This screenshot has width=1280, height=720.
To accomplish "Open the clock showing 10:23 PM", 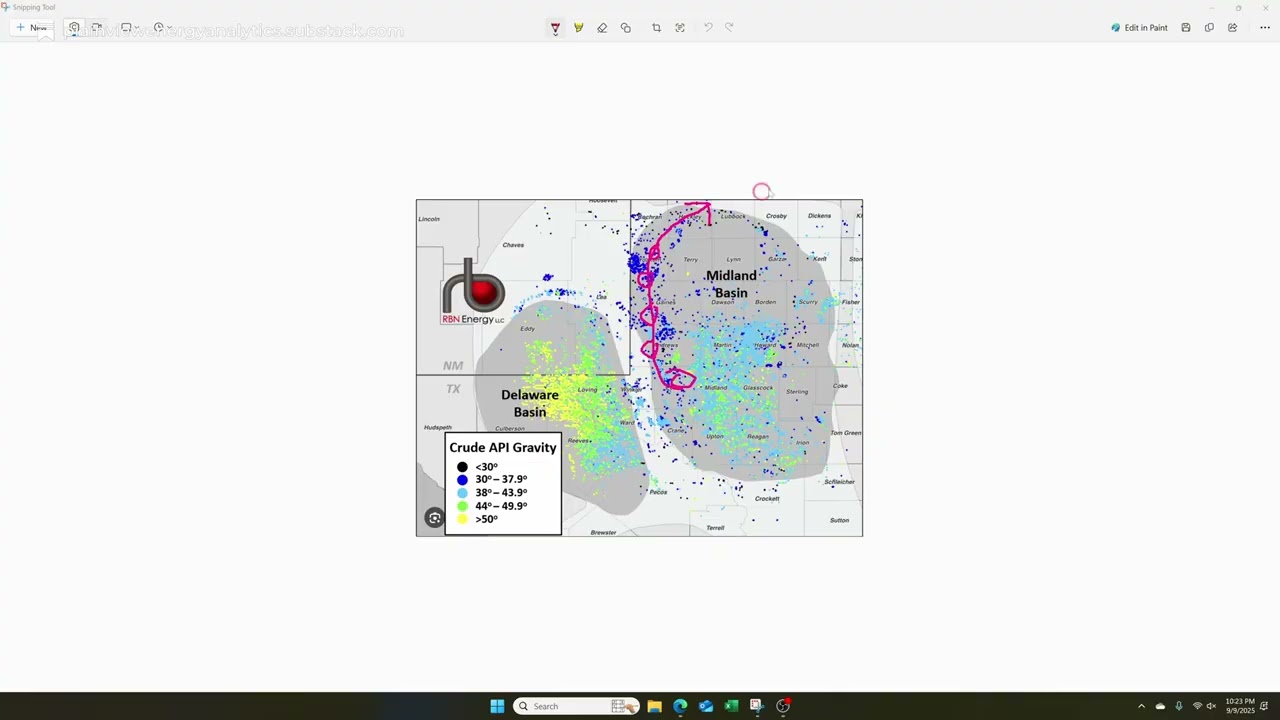I will pyautogui.click(x=1239, y=706).
